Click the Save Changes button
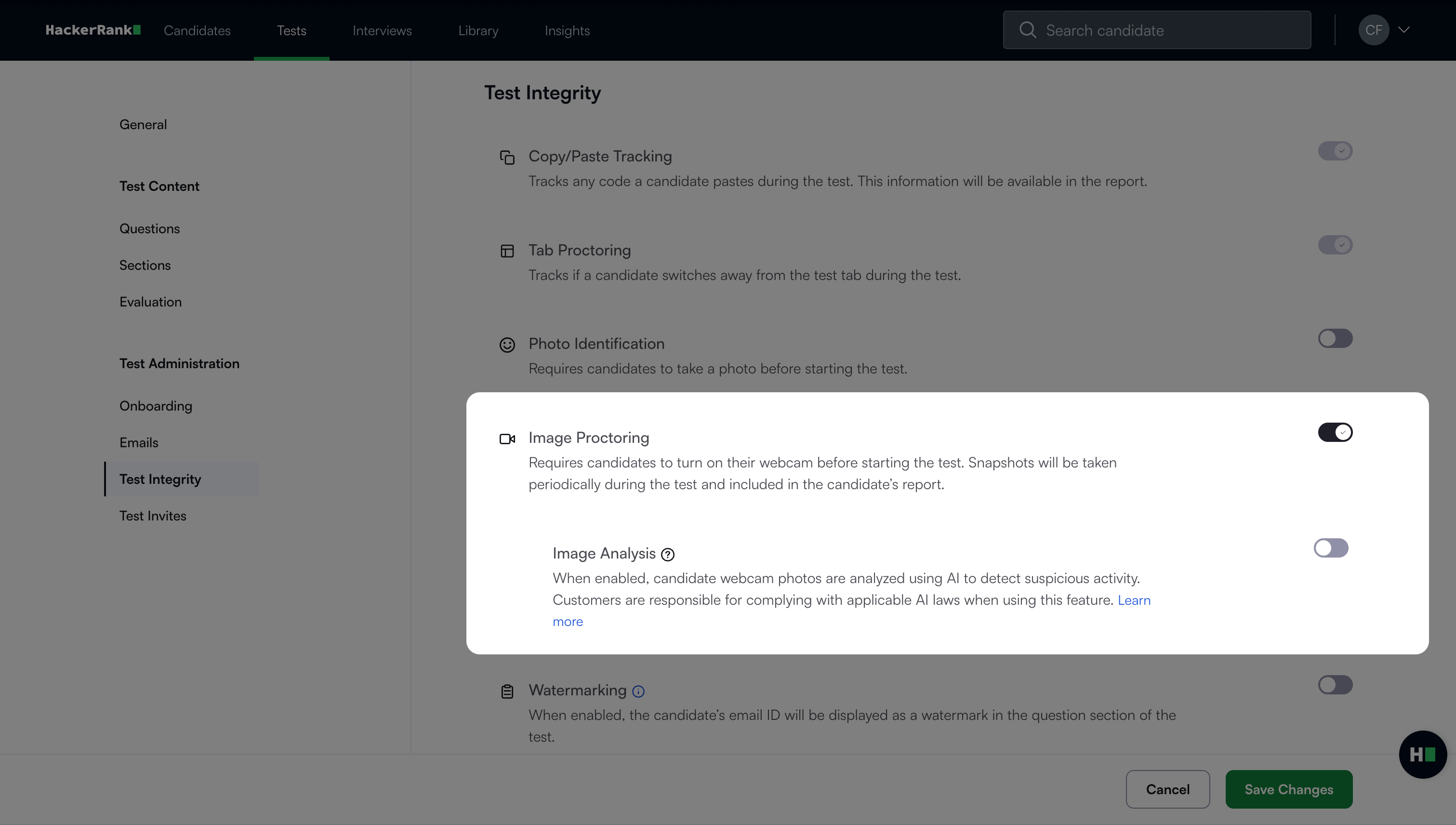The height and width of the screenshot is (825, 1456). pos(1288,789)
